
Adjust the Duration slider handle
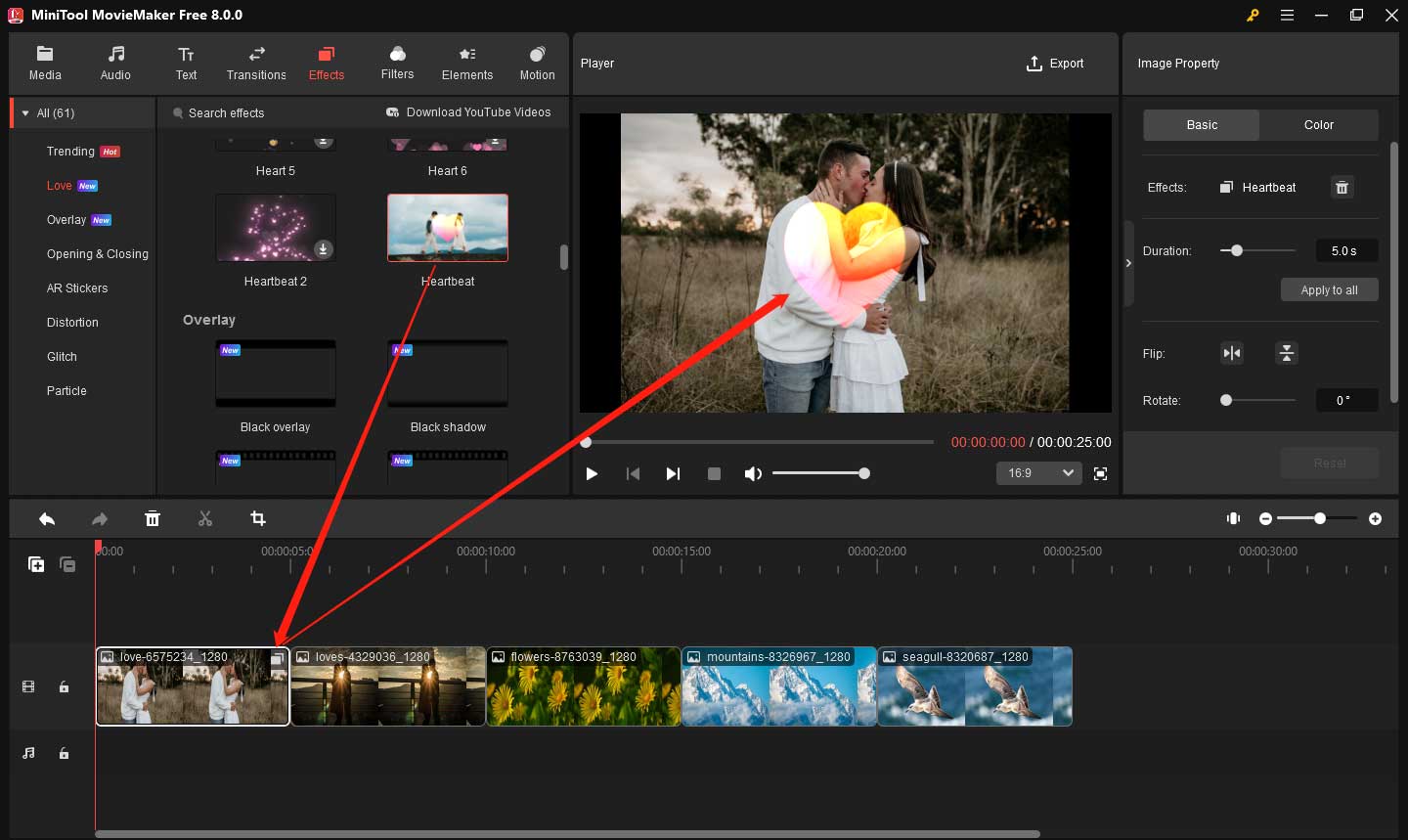pyautogui.click(x=1237, y=251)
